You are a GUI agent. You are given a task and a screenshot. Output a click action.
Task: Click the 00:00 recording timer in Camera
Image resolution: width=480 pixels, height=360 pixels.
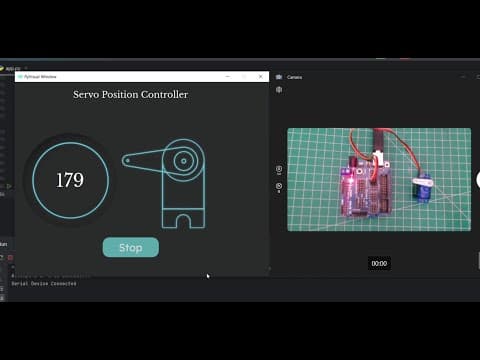pyautogui.click(x=379, y=263)
